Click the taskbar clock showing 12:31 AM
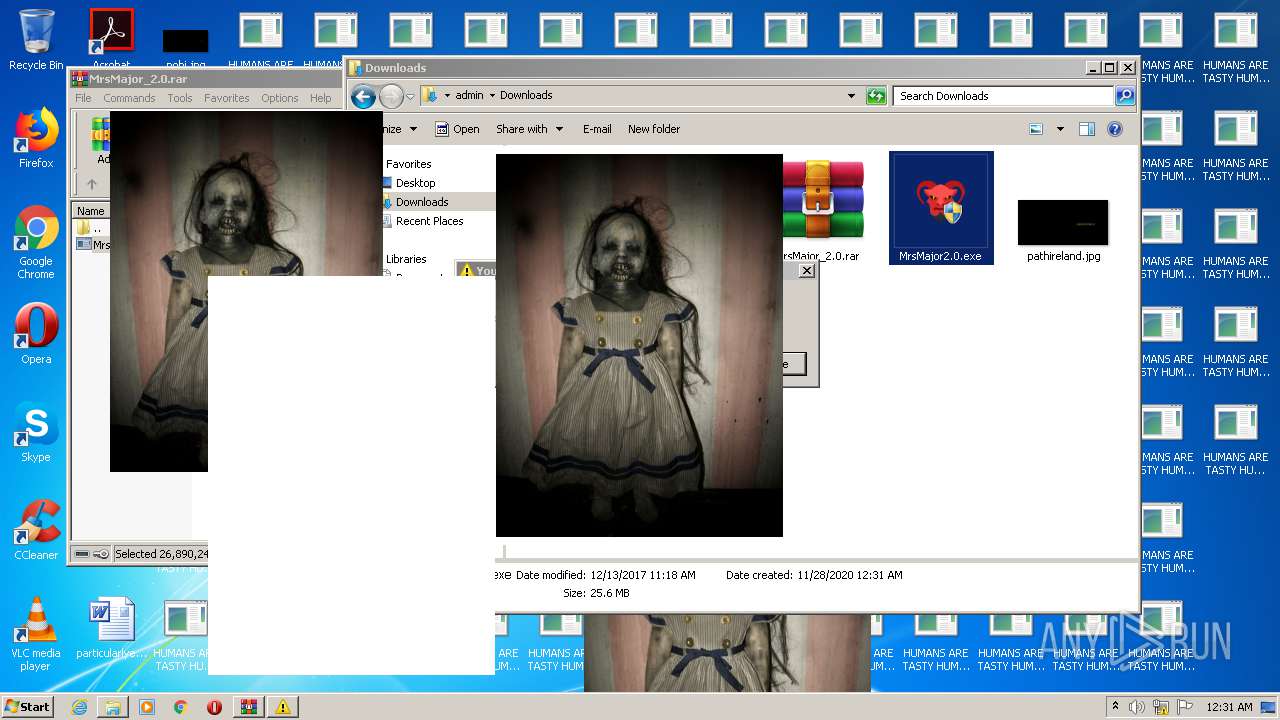 [1230, 707]
